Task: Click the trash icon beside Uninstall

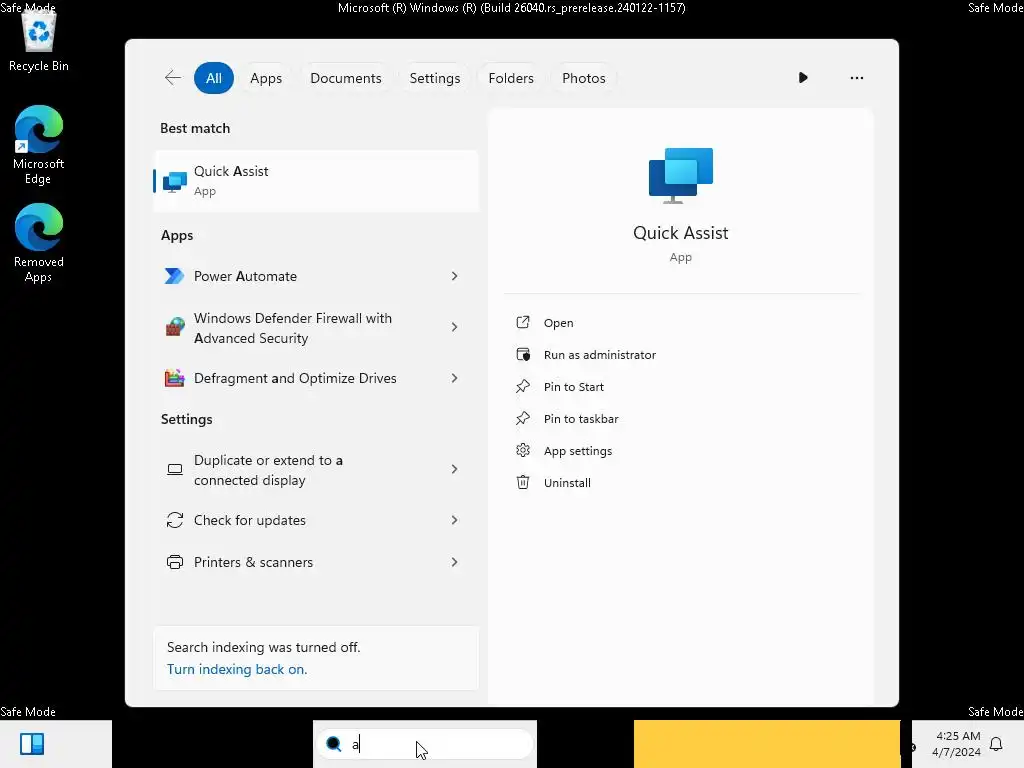Action: click(522, 482)
